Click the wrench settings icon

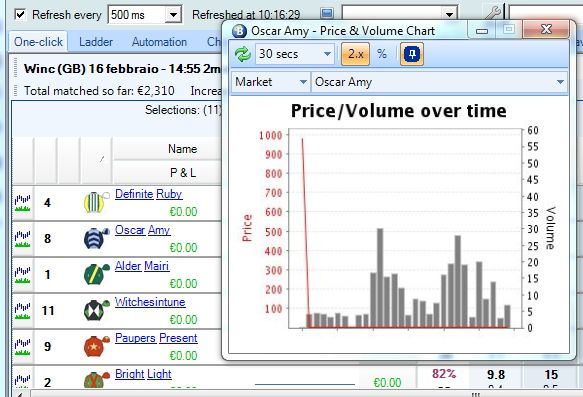coord(493,13)
